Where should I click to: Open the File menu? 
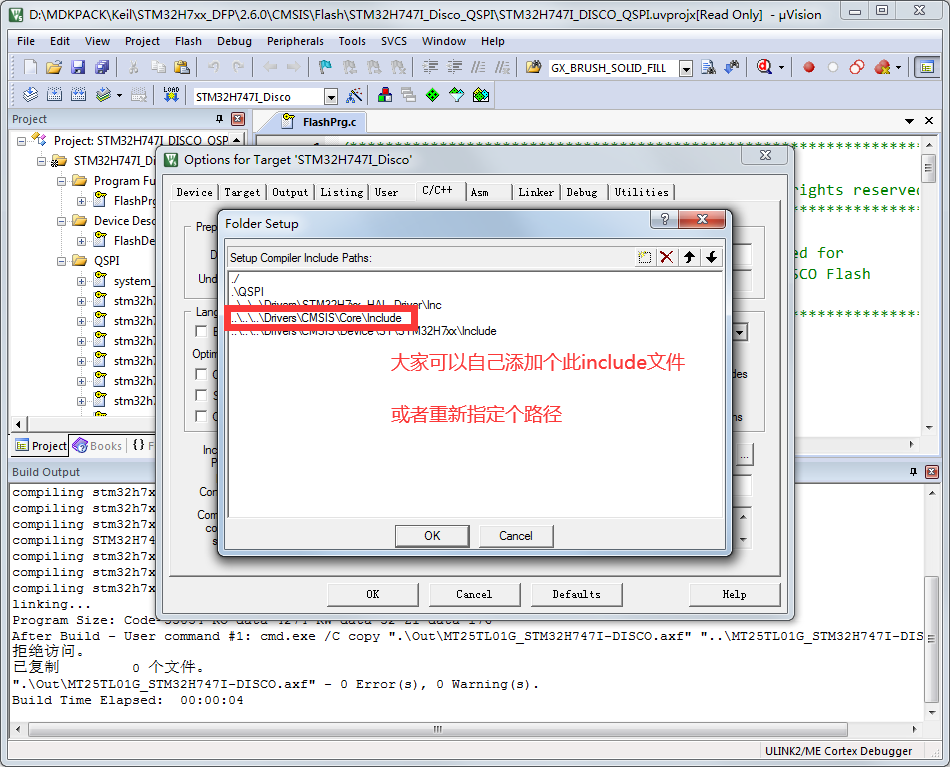(x=26, y=41)
